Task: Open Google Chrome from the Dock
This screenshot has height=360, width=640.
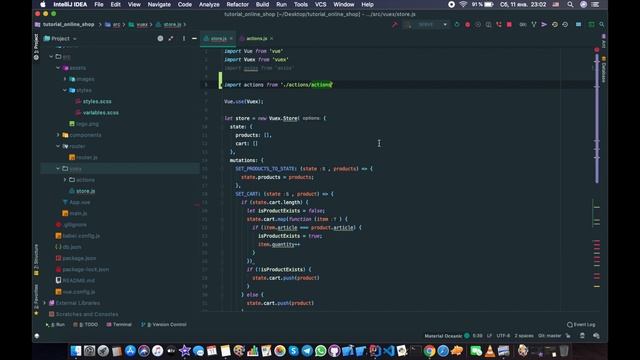Action: [x=429, y=351]
